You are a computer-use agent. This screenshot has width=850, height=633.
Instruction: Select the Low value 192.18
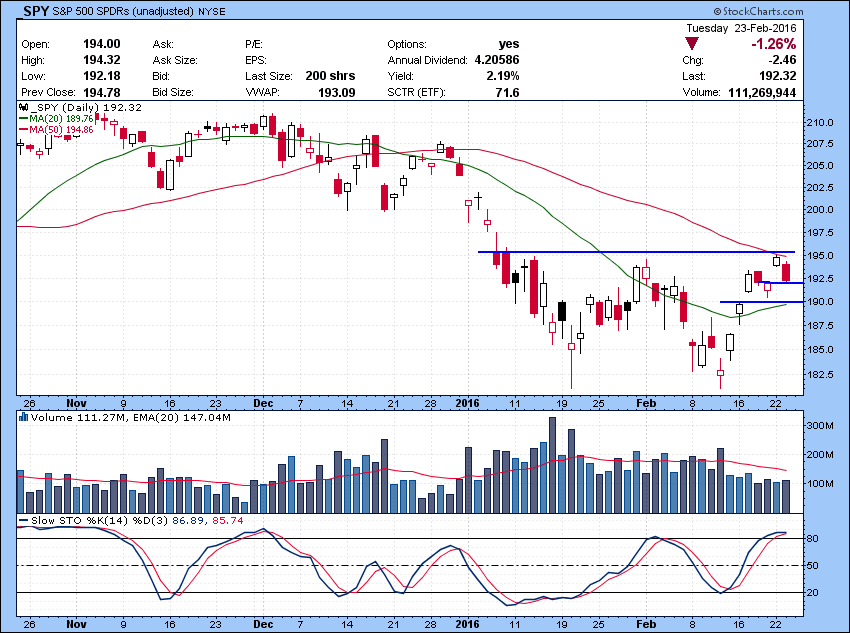click(102, 76)
